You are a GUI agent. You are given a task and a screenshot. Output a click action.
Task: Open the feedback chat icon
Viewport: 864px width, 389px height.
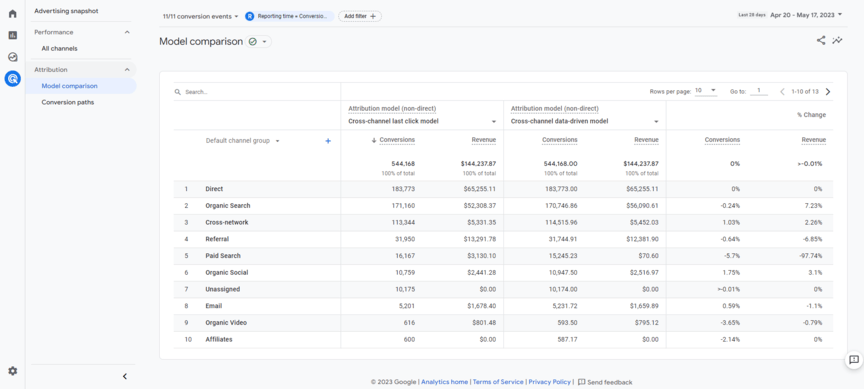tap(854, 360)
